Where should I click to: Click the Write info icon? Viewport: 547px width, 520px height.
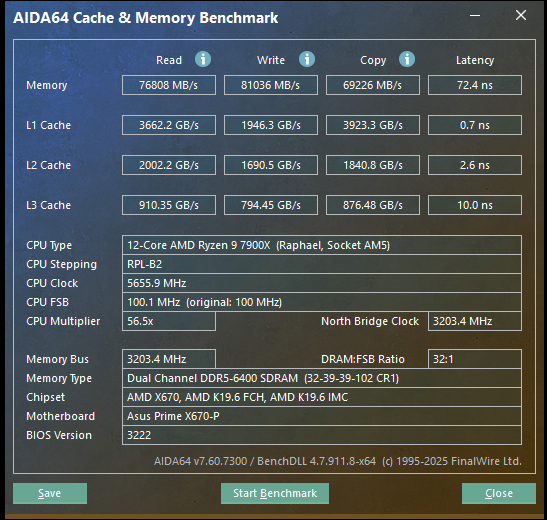307,59
